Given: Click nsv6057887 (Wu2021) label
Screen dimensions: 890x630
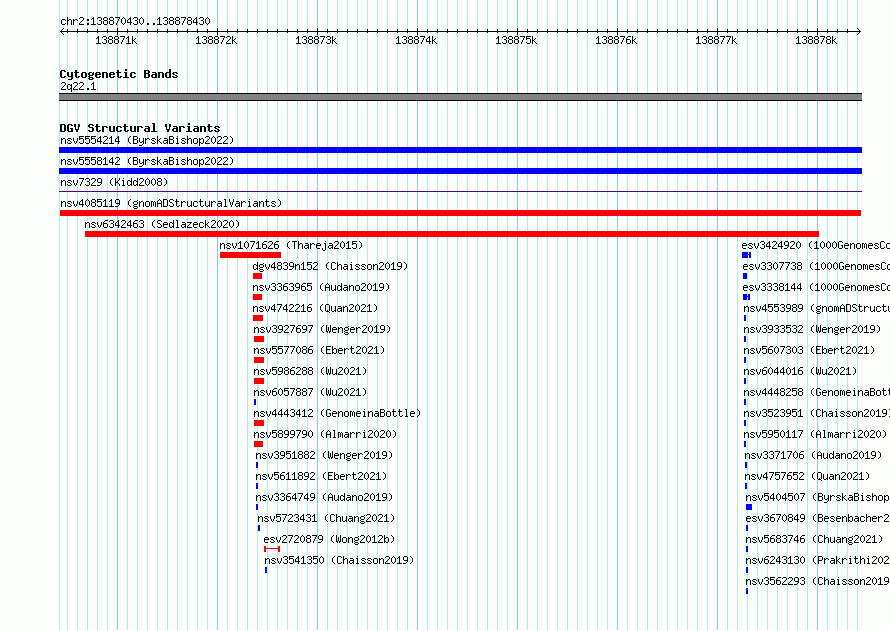Looking at the screenshot, I should coord(310,392).
